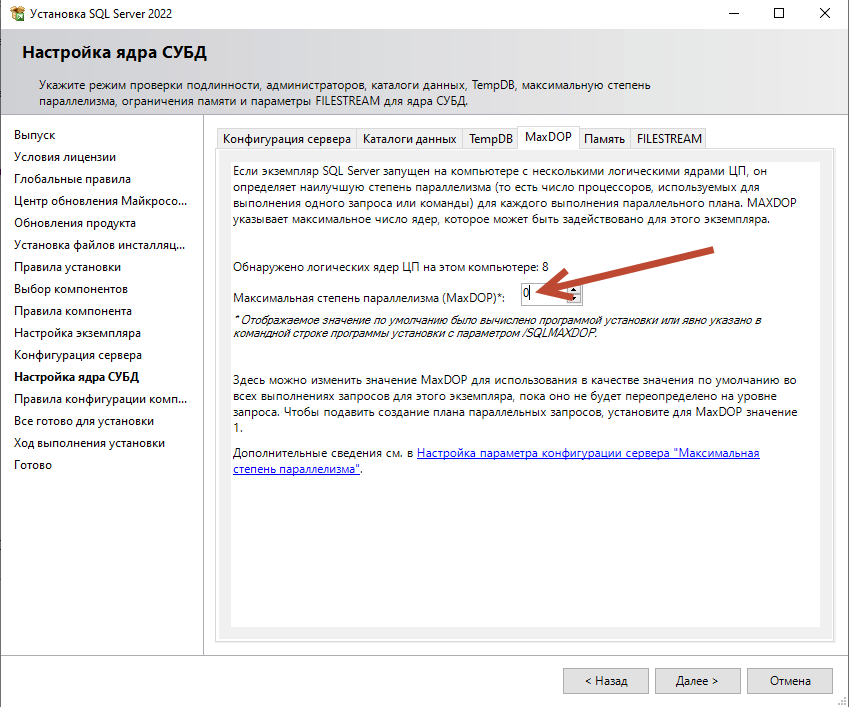
Task: Navigate to the Обновления продукта step
Action: [x=76, y=222]
